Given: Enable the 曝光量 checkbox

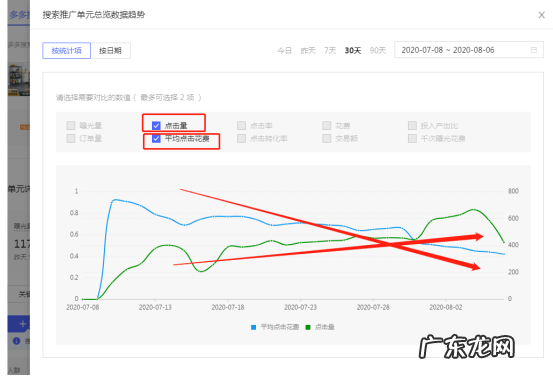Looking at the screenshot, I should point(71,126).
